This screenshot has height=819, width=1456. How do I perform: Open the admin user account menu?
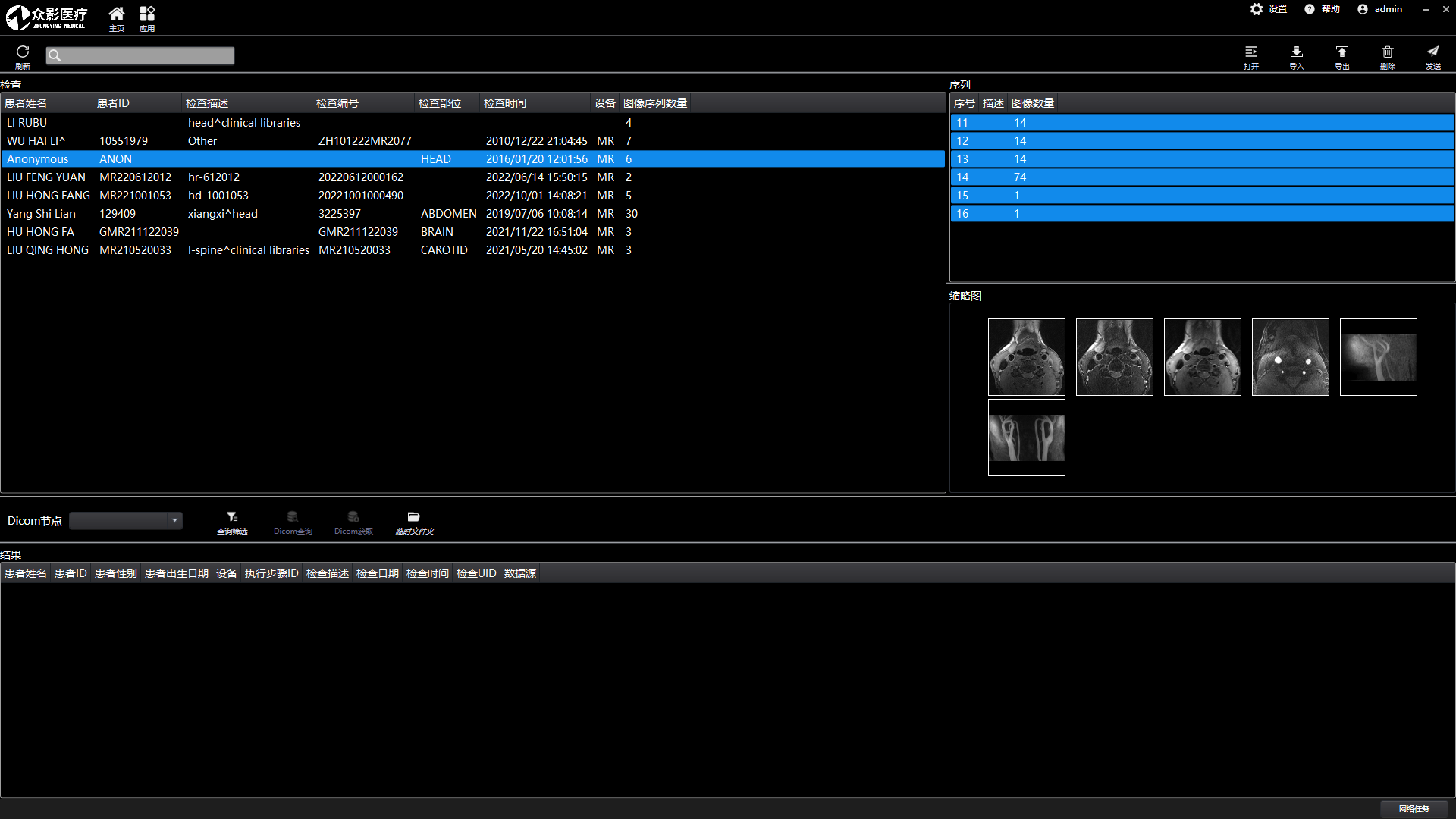1380,9
